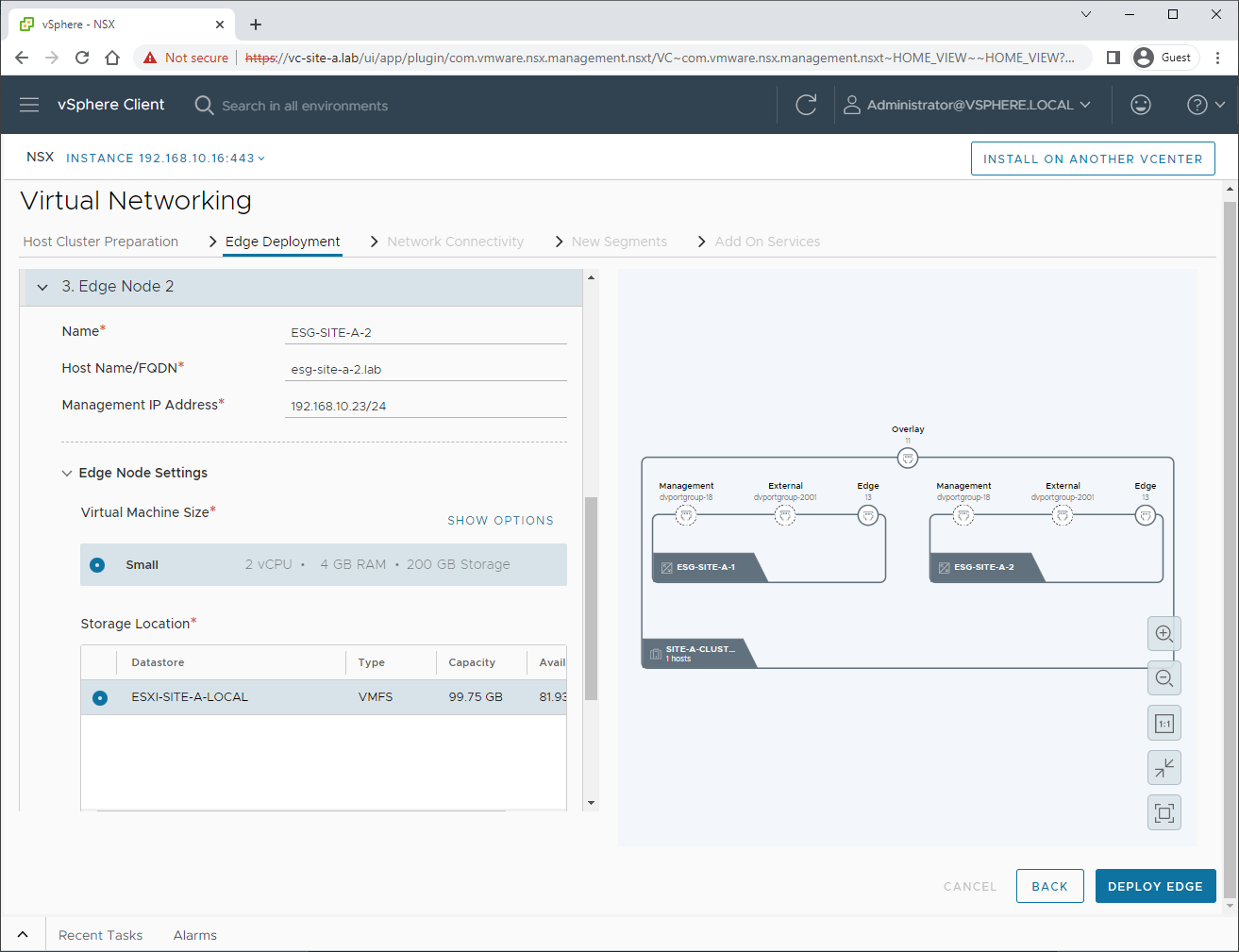1239x952 pixels.
Task: Click ESG-SITE-A-1 Edge port icon
Action: (x=868, y=515)
